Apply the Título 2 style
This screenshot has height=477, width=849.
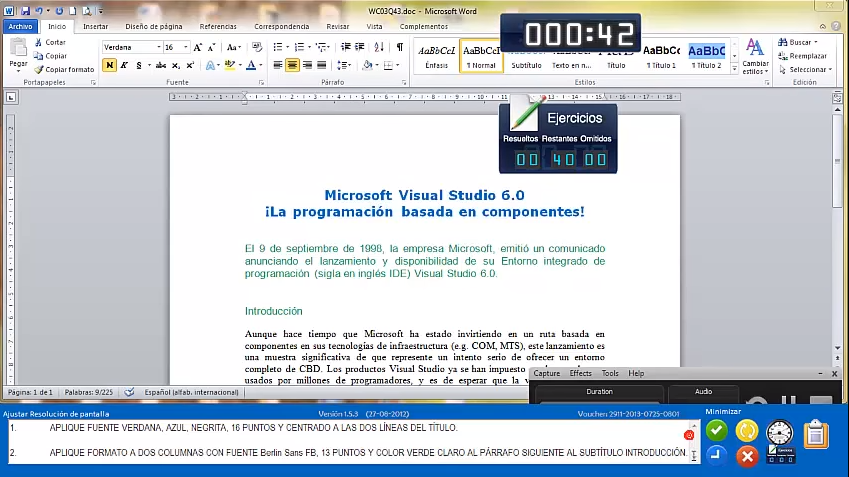click(707, 56)
